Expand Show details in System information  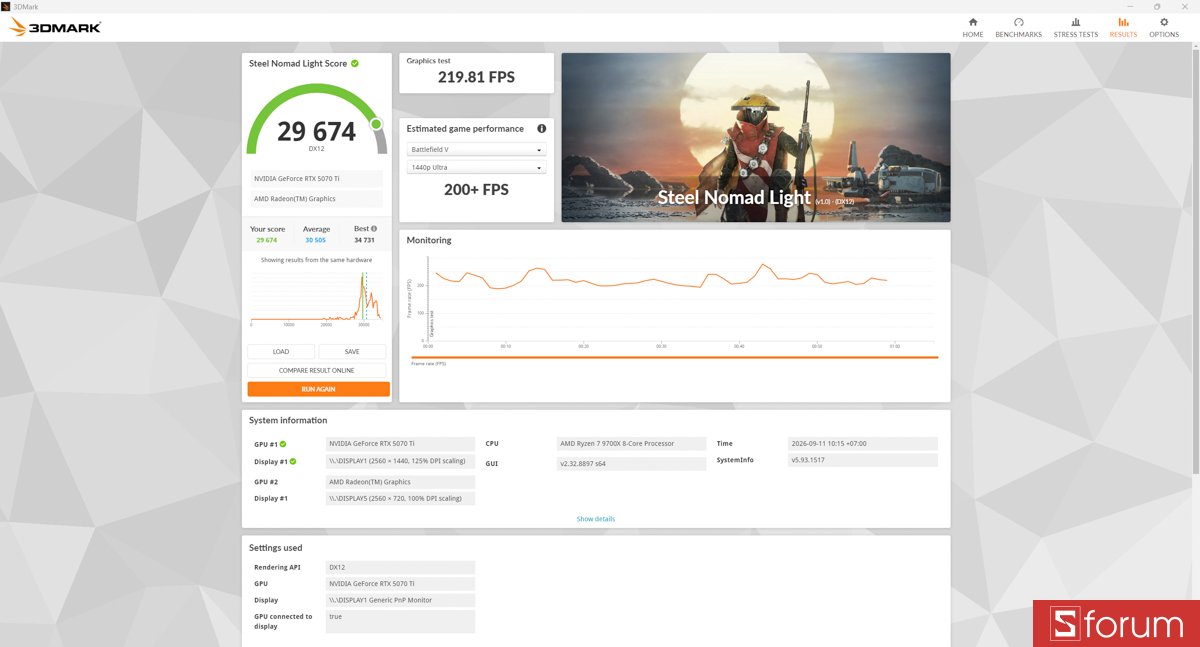[x=596, y=519]
